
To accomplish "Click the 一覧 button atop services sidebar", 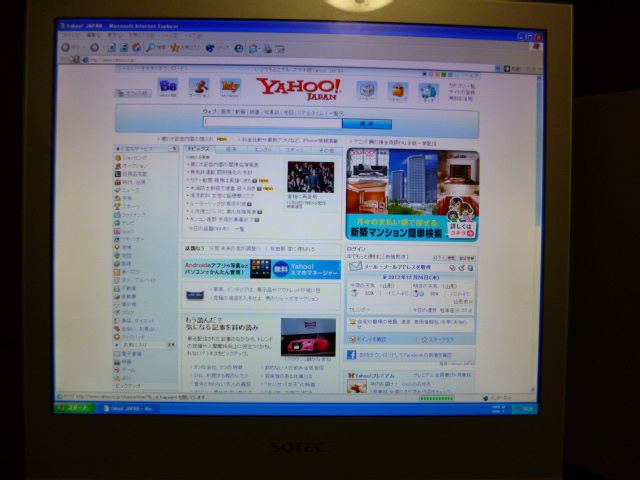I will (173, 149).
